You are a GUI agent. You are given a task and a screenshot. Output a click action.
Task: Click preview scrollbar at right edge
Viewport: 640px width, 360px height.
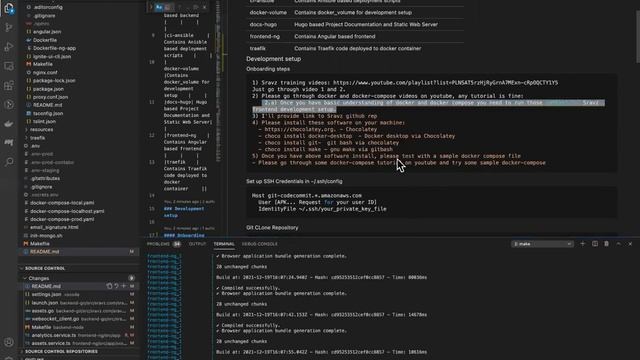[x=637, y=37]
